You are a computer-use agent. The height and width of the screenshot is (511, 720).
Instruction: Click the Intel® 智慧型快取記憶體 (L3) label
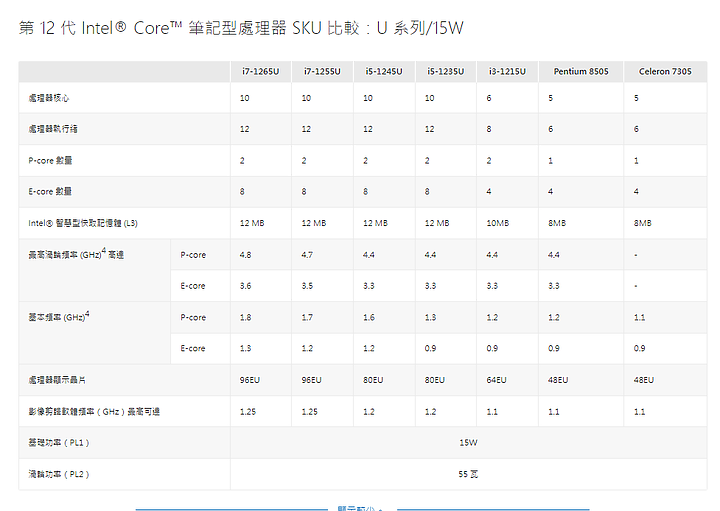[83, 223]
